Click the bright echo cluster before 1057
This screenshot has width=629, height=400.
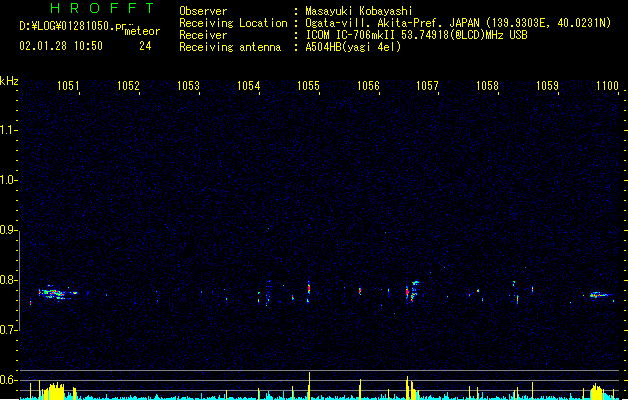[x=412, y=292]
